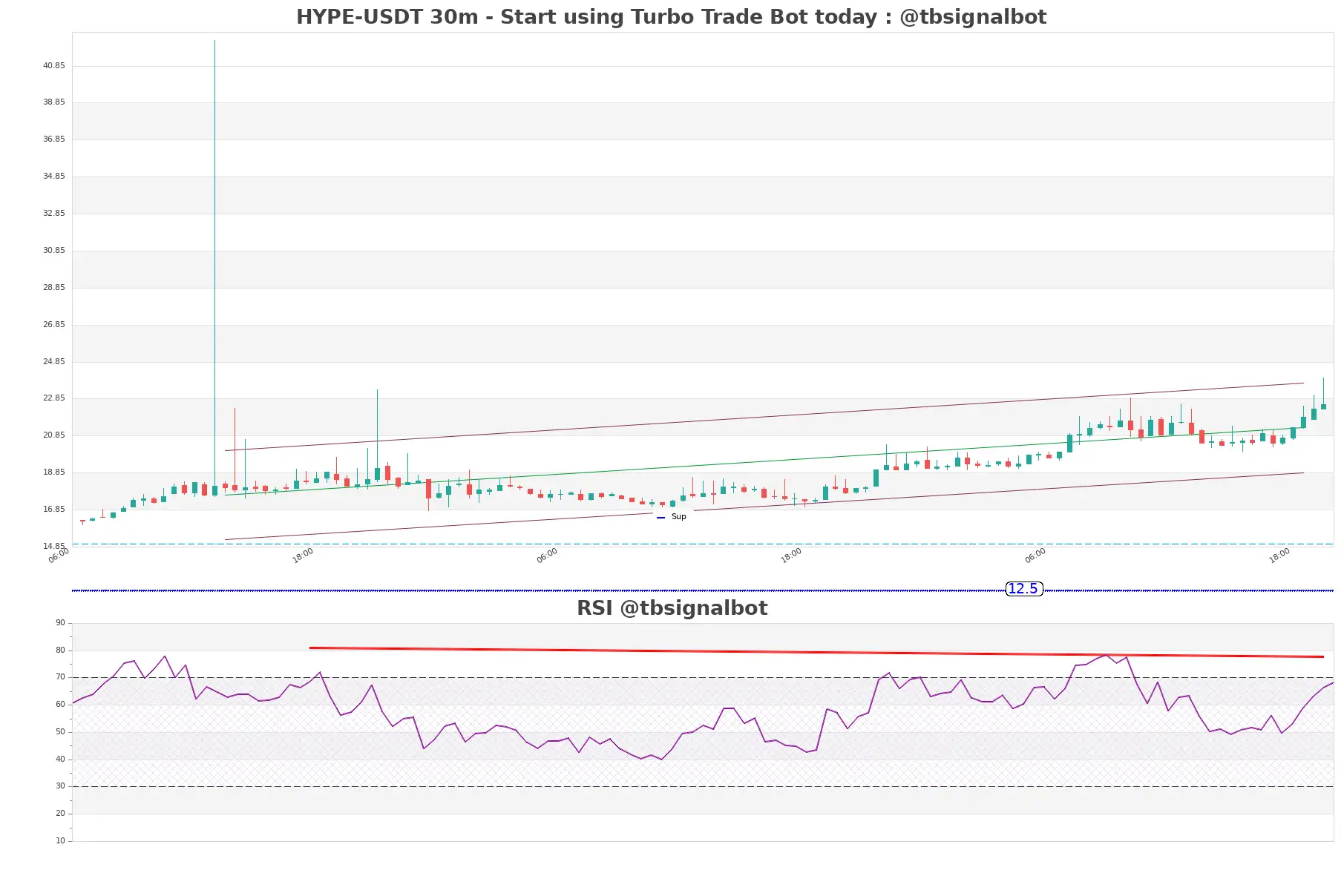Image resolution: width=1344 pixels, height=896 pixels.
Task: Click the RSI 40 axis label
Action: coord(60,760)
